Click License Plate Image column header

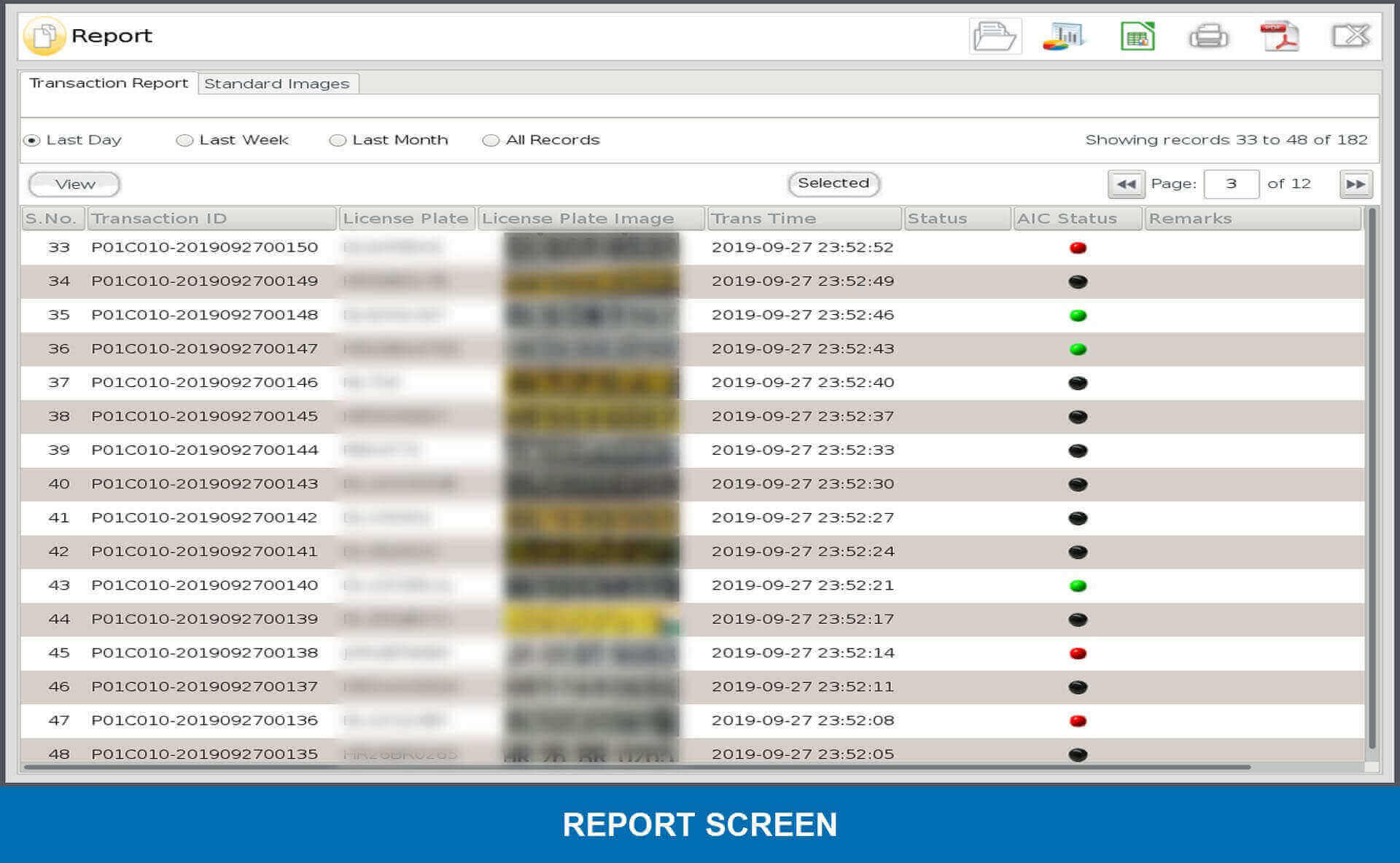click(591, 218)
